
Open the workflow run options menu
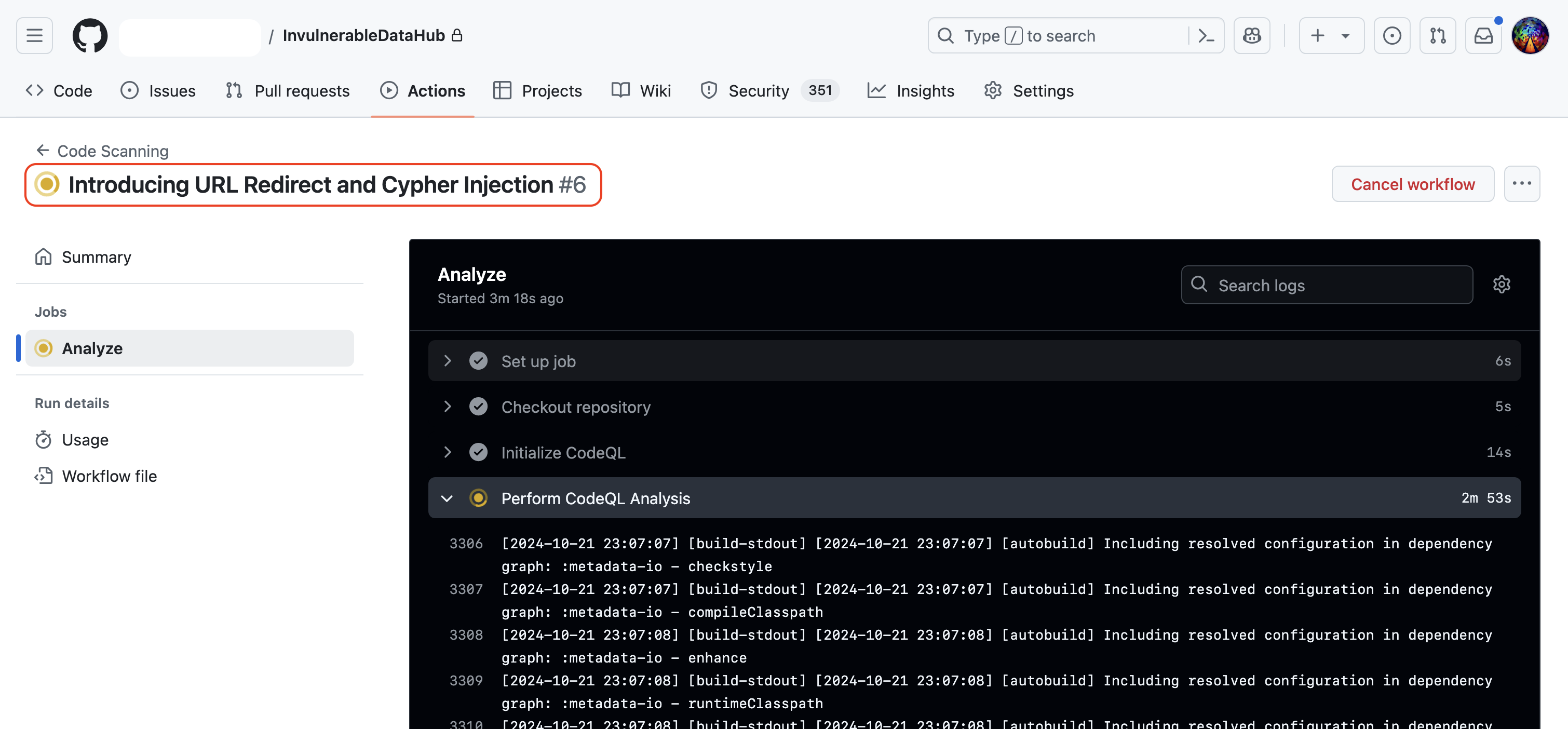point(1521,184)
